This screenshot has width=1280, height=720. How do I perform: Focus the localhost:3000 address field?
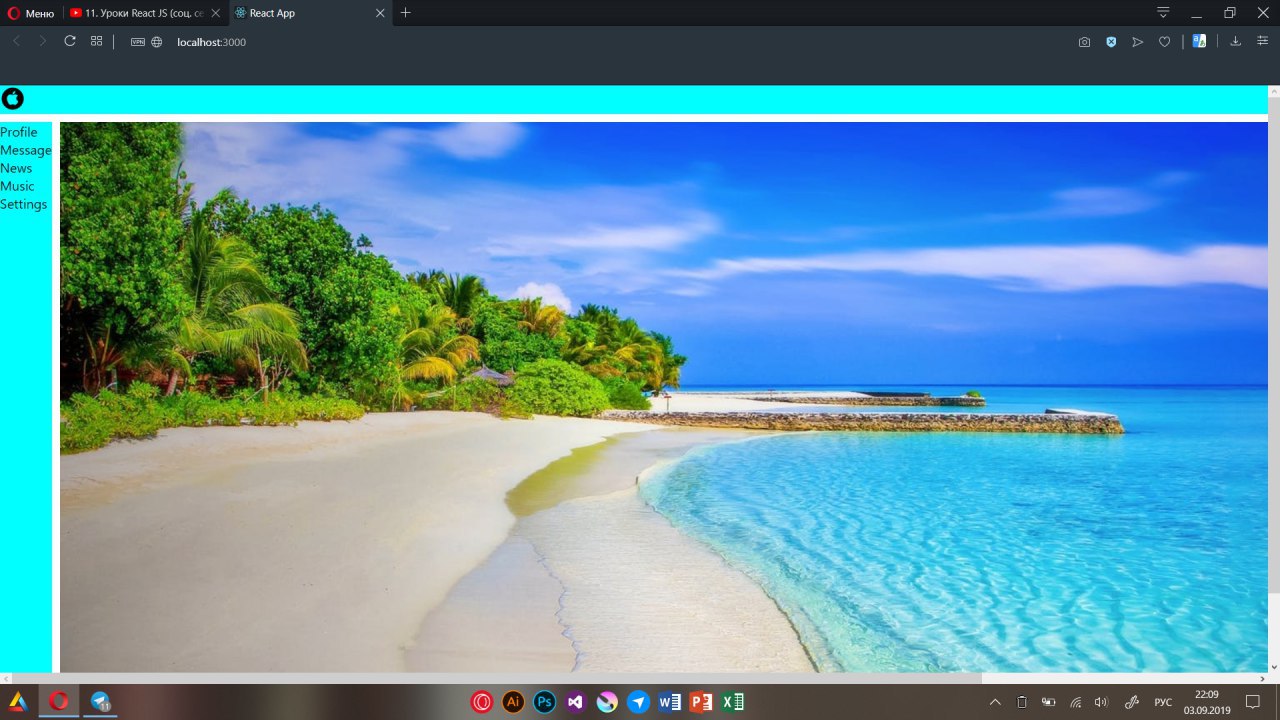pyautogui.click(x=212, y=42)
